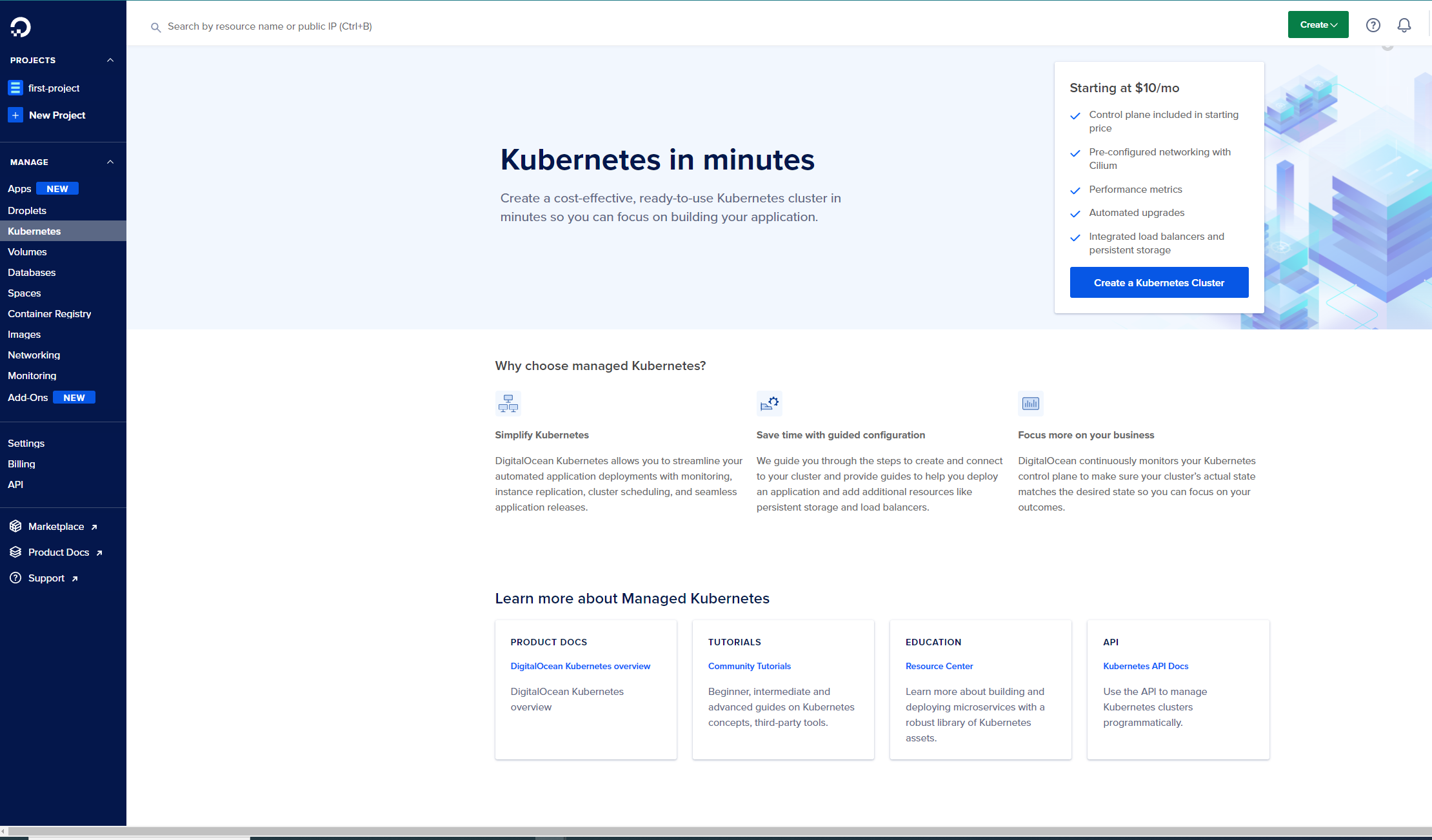Select Droplets in the sidebar menu
Image resolution: width=1432 pixels, height=840 pixels.
(27, 210)
